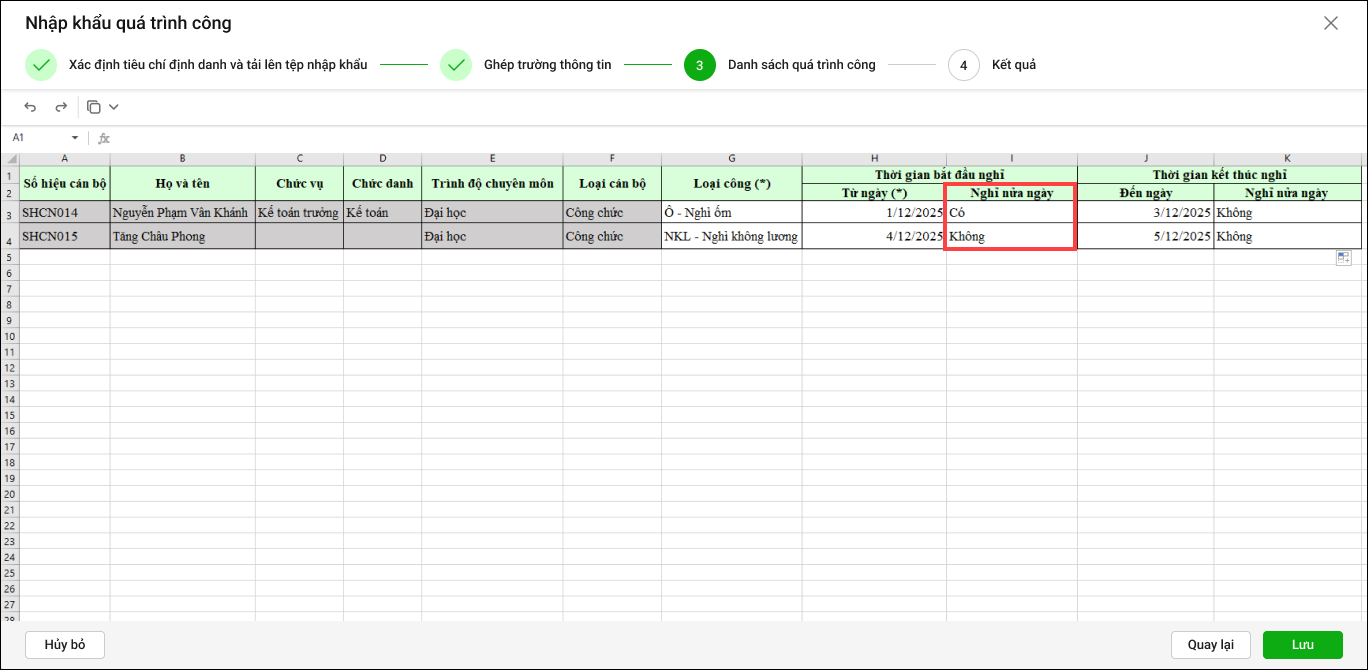
Task: Select step 3 Danh sách quá trình công
Action: [x=700, y=65]
